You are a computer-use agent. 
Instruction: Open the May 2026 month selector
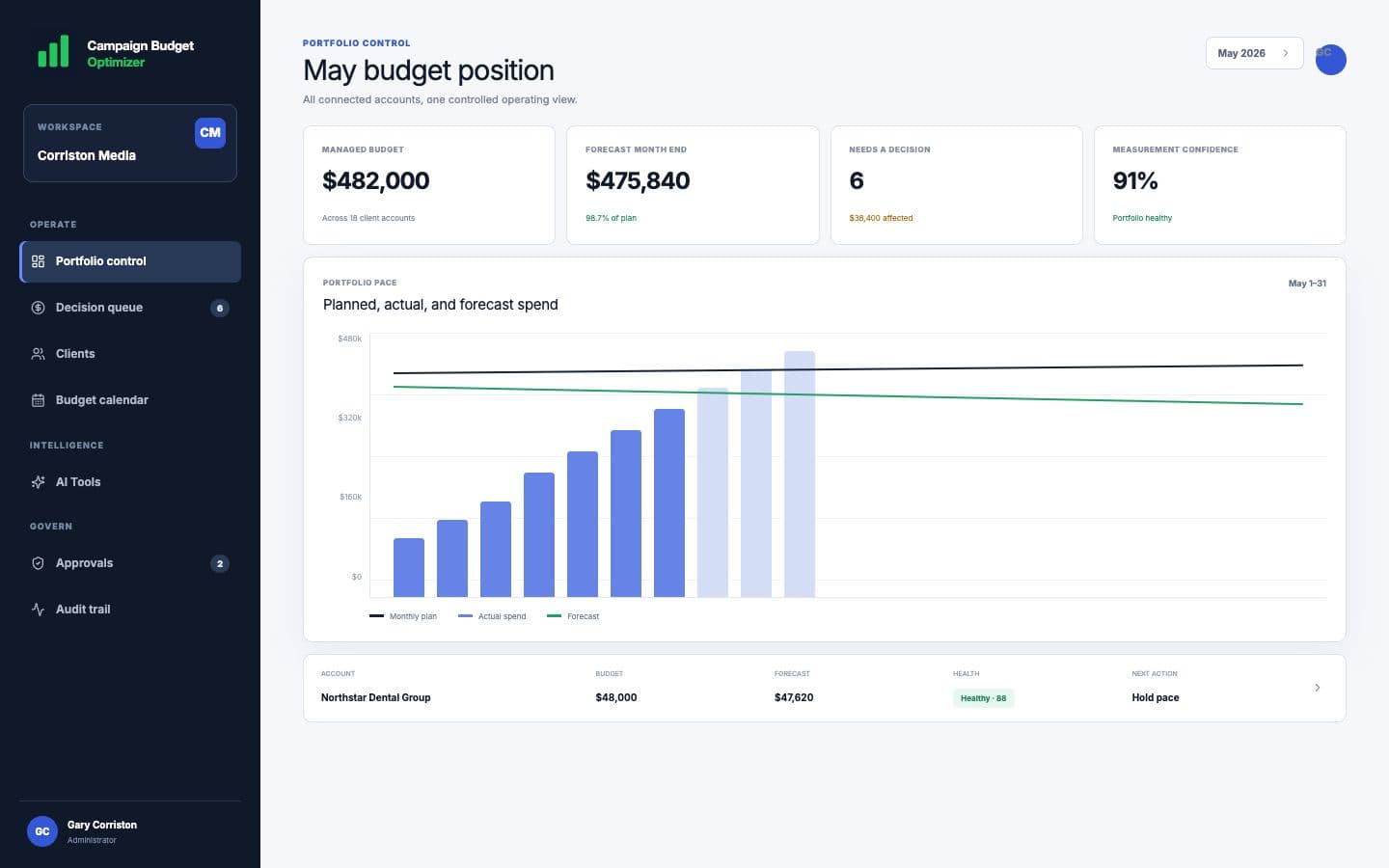tap(1254, 53)
